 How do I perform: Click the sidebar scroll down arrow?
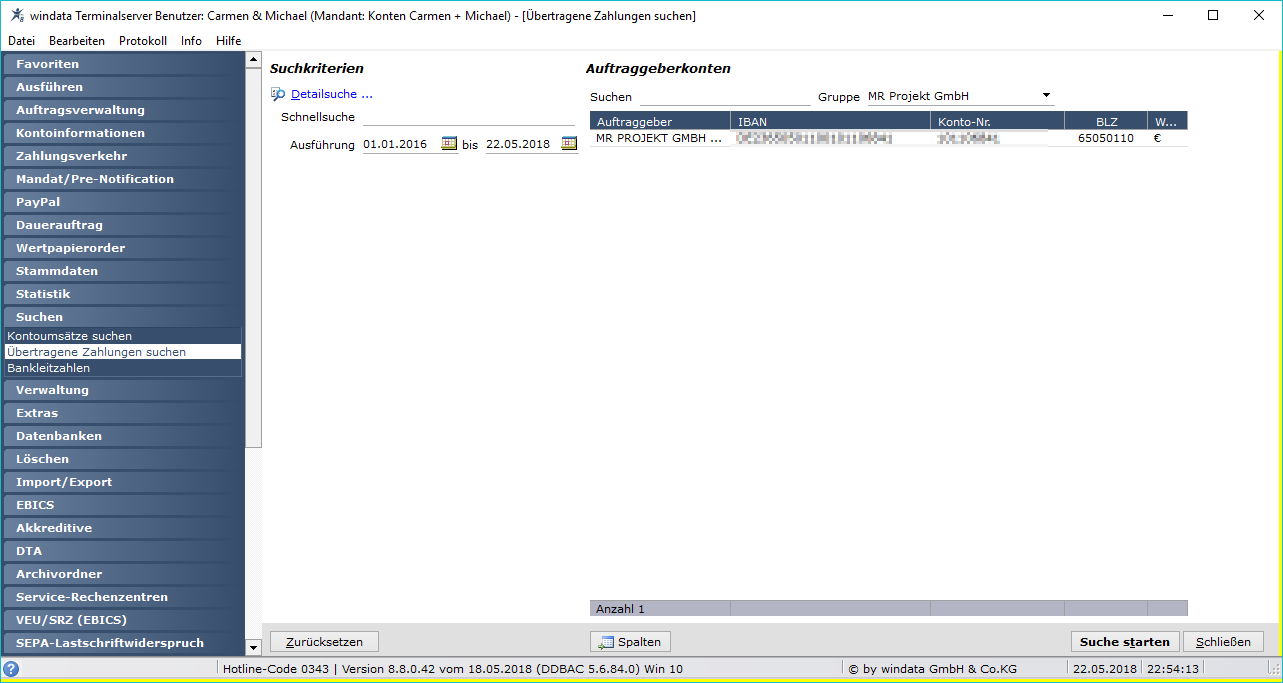tap(253, 648)
